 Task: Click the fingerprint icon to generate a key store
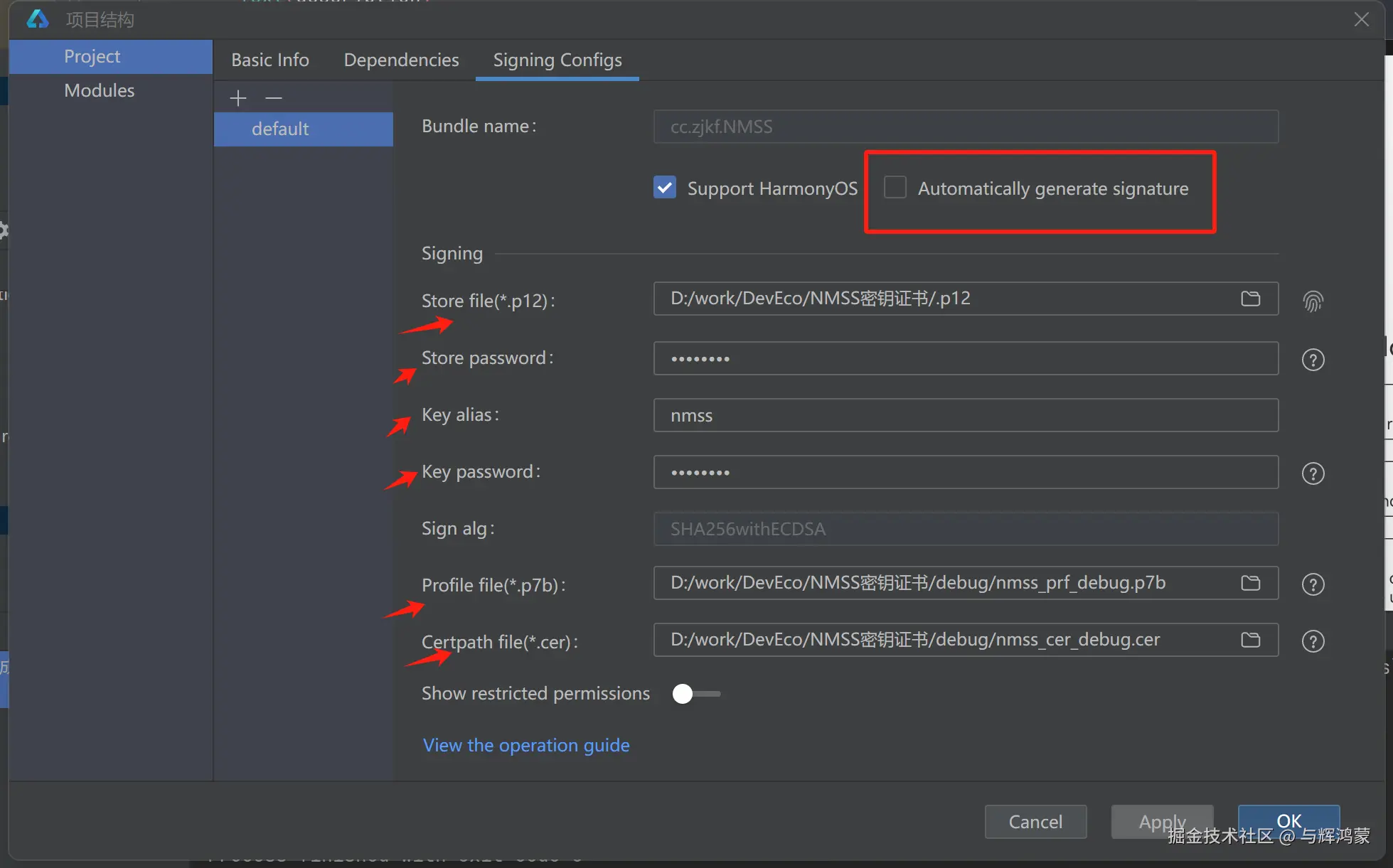coord(1313,301)
